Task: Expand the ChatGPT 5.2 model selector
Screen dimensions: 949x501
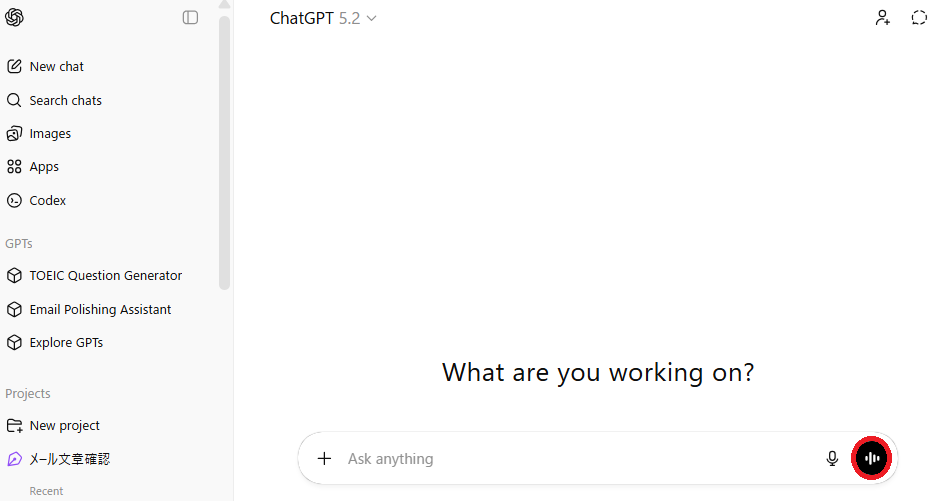Action: 323,18
